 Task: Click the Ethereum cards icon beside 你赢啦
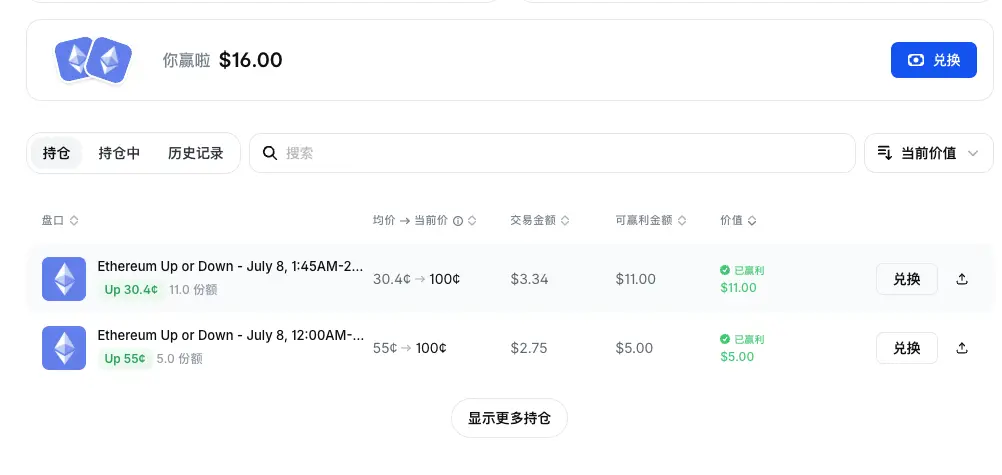pyautogui.click(x=93, y=60)
